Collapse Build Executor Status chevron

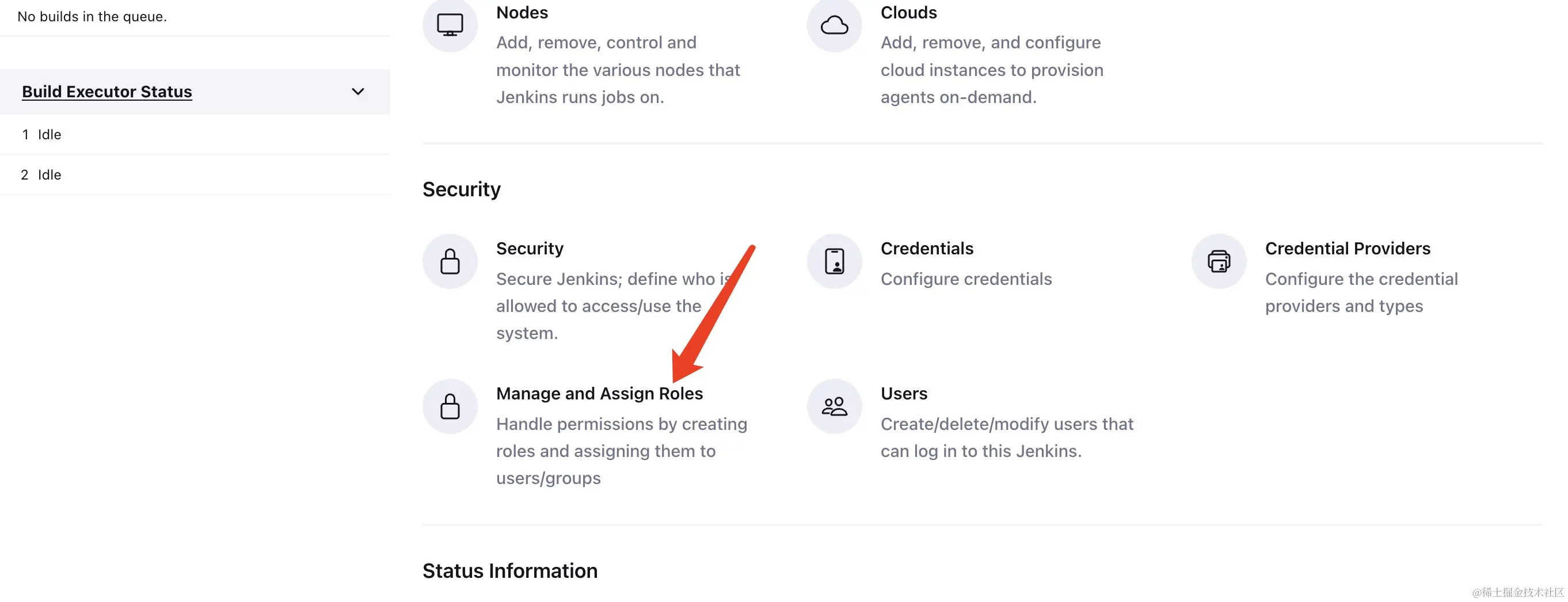[x=358, y=92]
